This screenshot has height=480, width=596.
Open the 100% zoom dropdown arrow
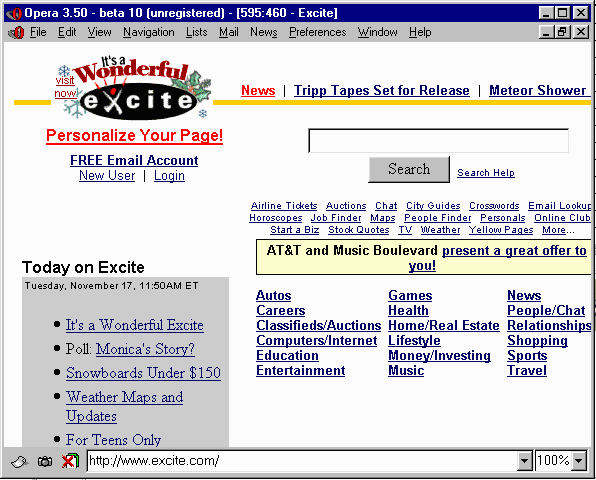click(x=579, y=461)
